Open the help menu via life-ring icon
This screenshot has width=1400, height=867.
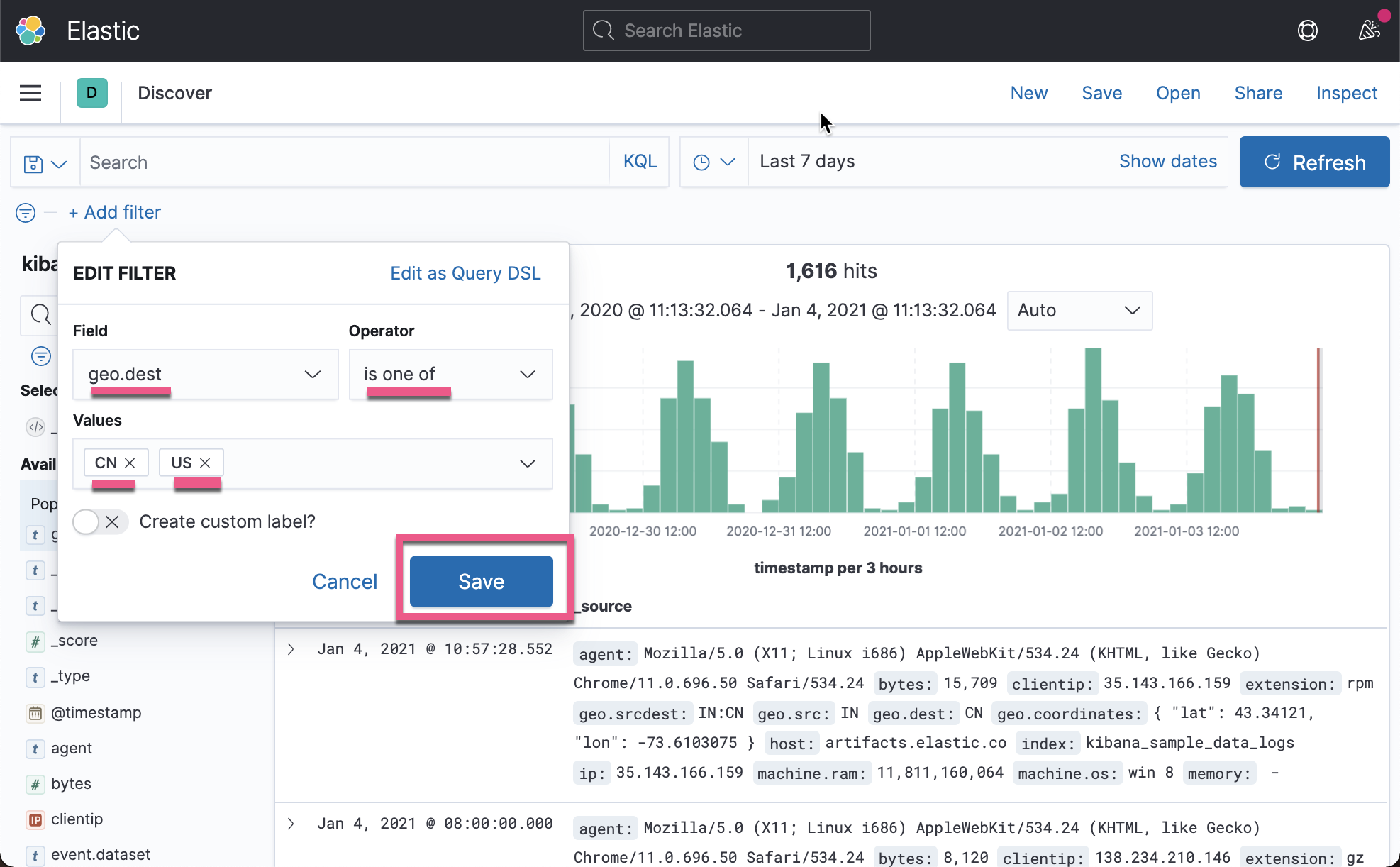pos(1308,30)
